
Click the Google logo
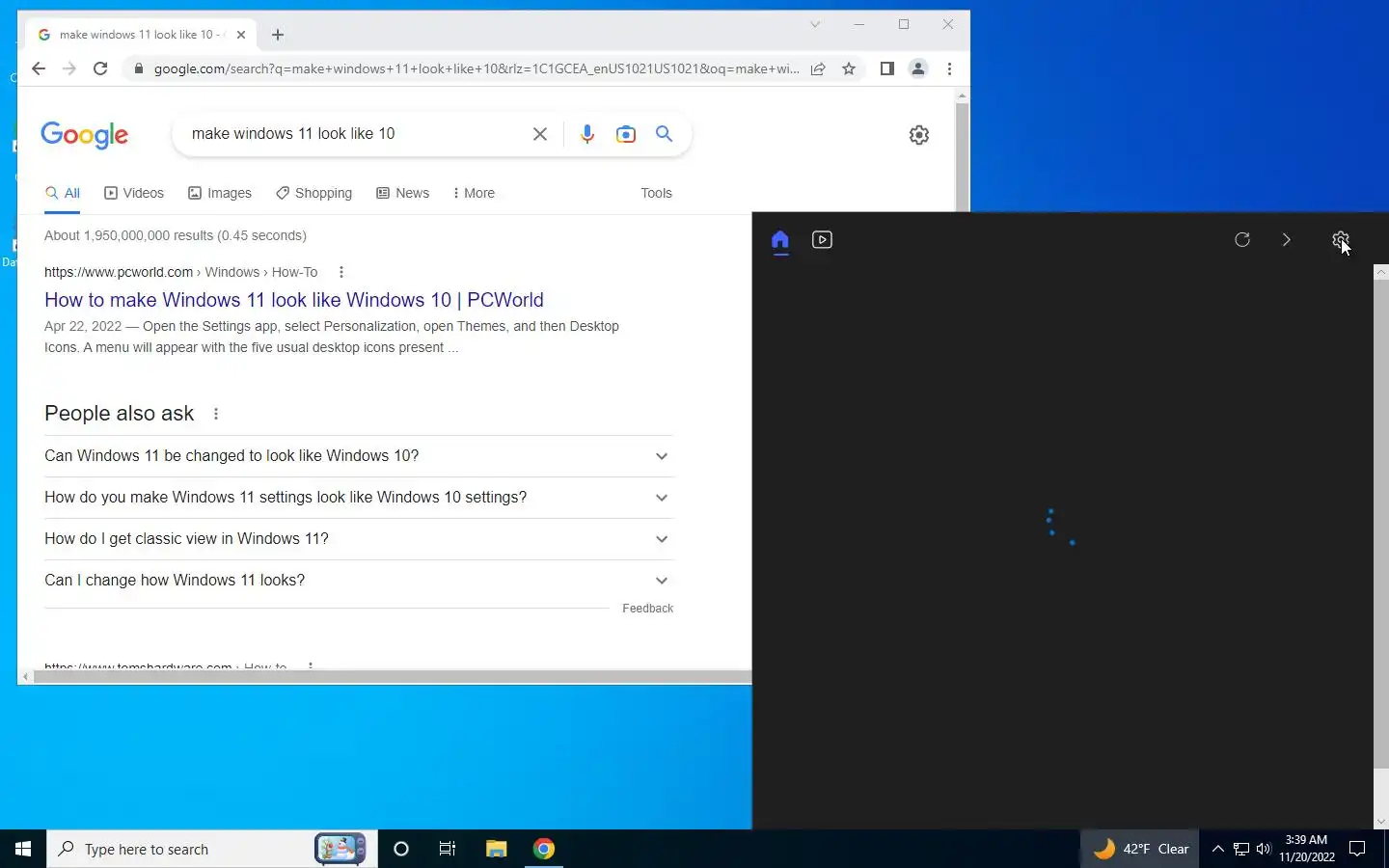click(85, 135)
